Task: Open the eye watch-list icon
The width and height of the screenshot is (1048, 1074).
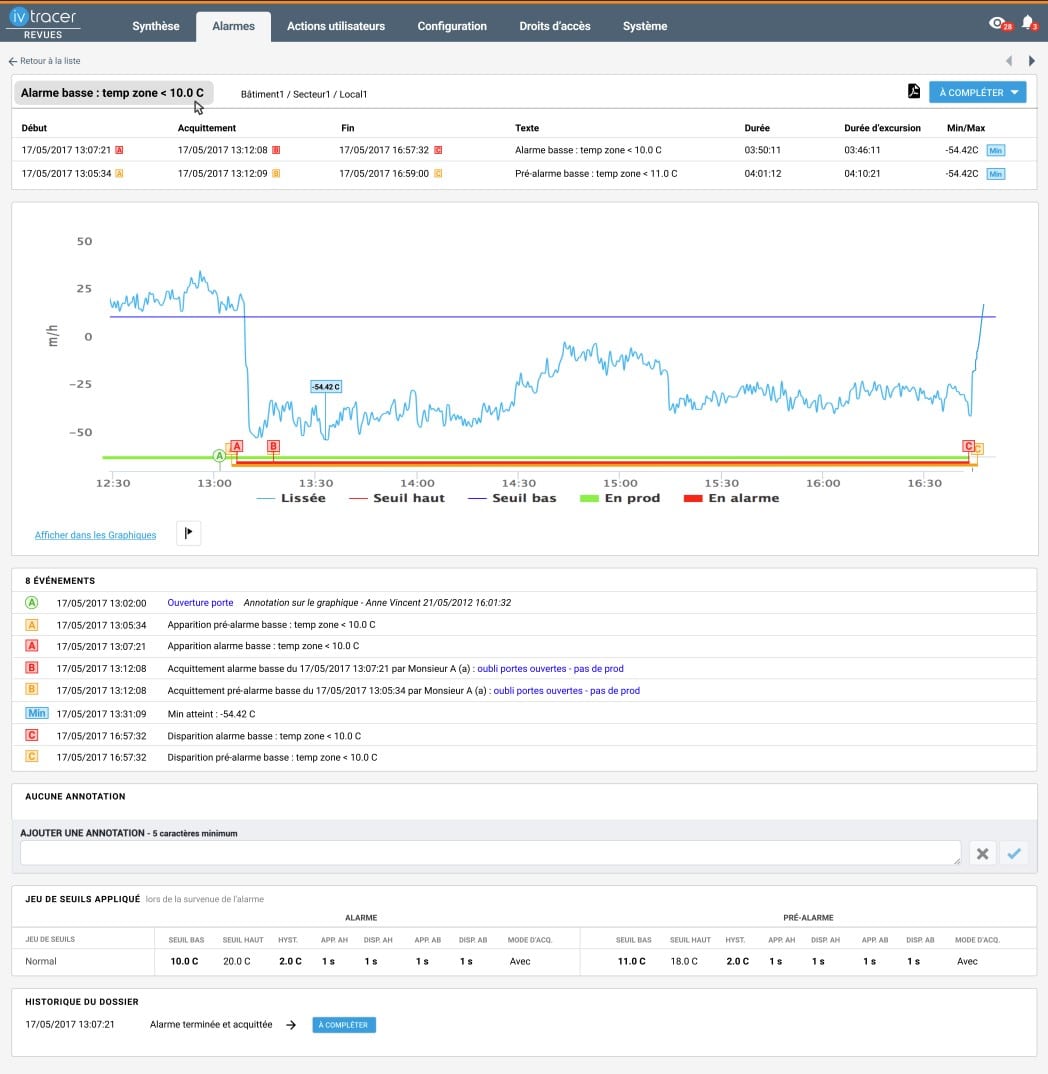Action: (996, 24)
